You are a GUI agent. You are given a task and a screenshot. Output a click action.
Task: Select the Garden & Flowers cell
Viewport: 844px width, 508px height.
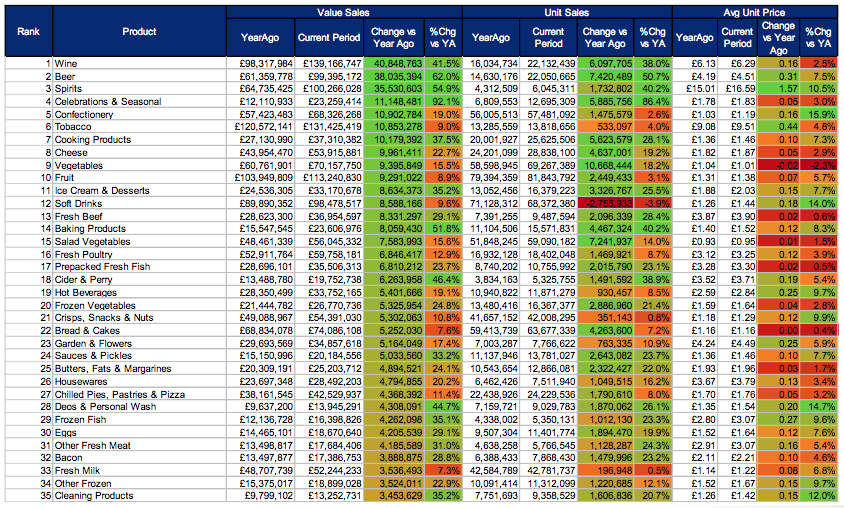pyautogui.click(x=139, y=343)
